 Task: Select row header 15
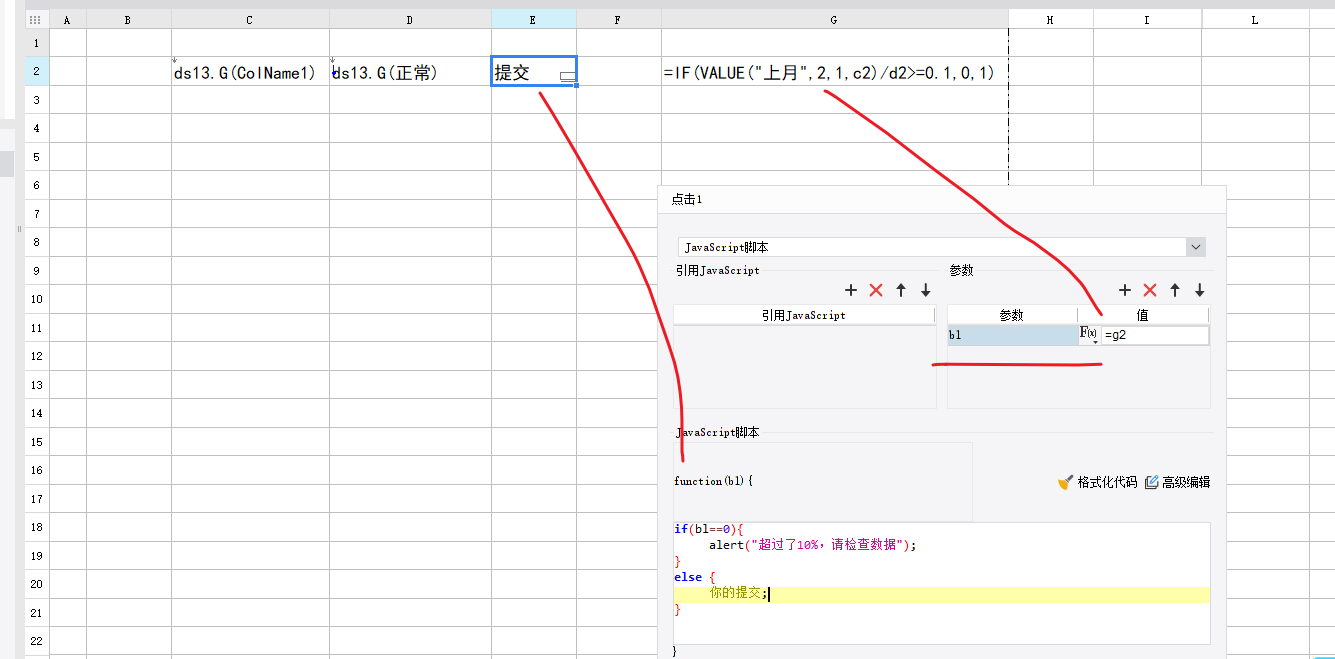(36, 441)
